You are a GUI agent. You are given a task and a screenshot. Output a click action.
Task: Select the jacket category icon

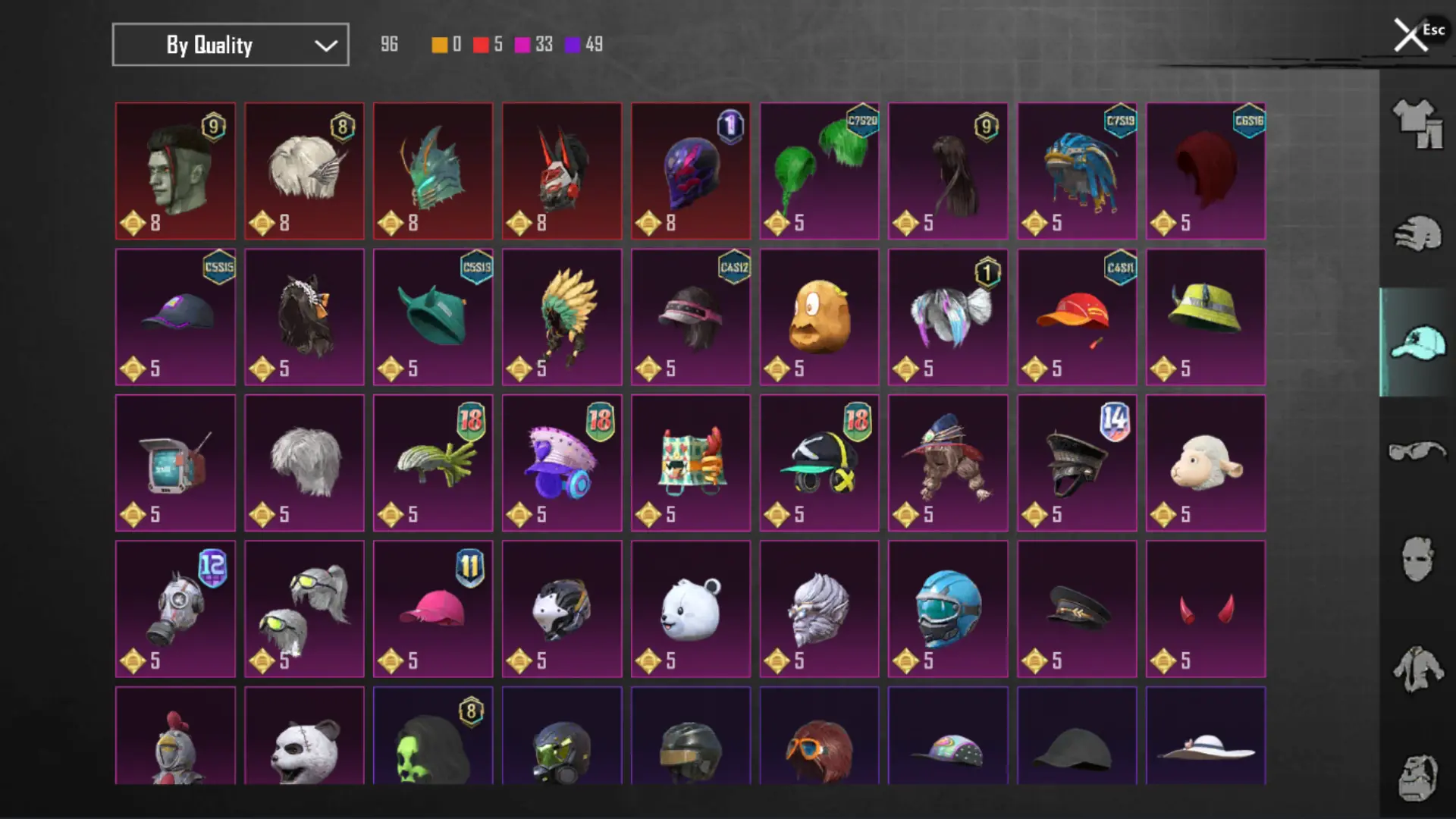pyautogui.click(x=1417, y=669)
